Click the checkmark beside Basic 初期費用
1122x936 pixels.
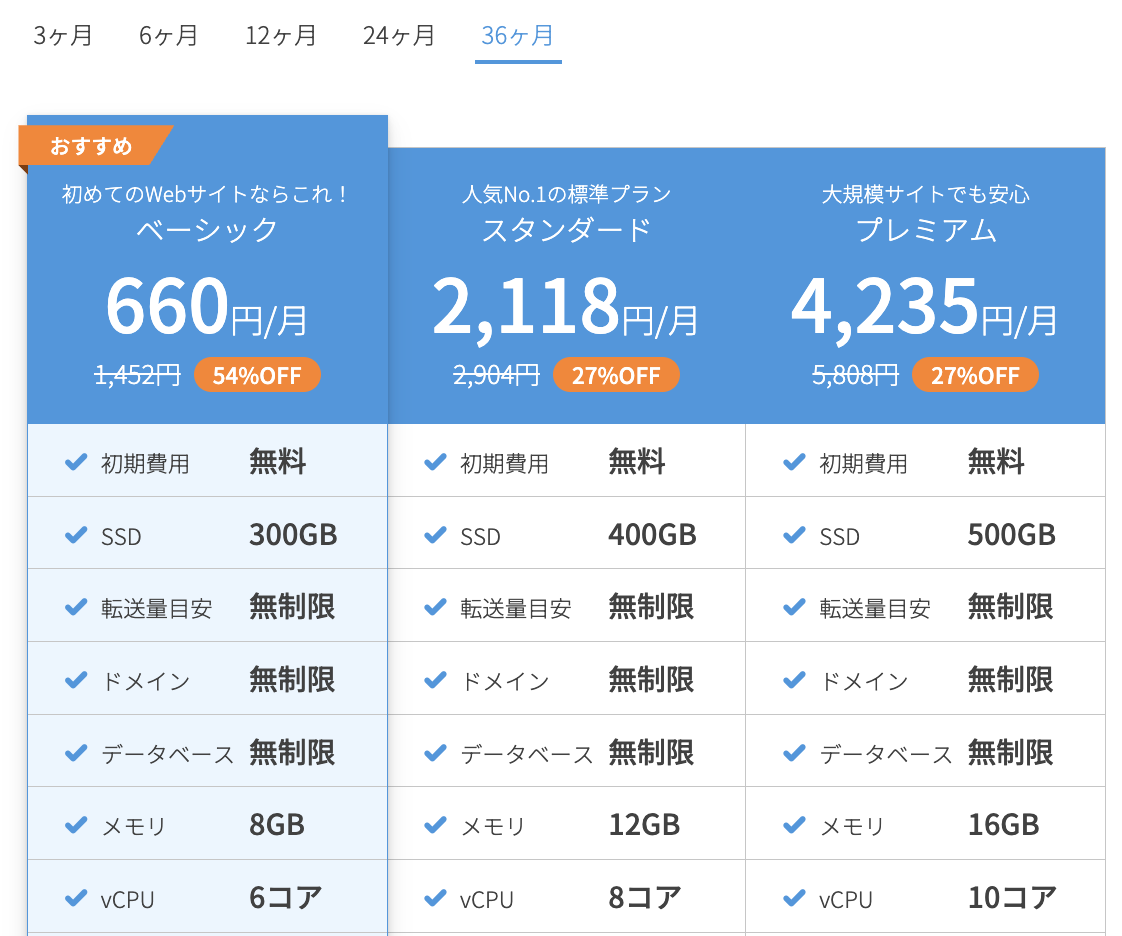[76, 462]
